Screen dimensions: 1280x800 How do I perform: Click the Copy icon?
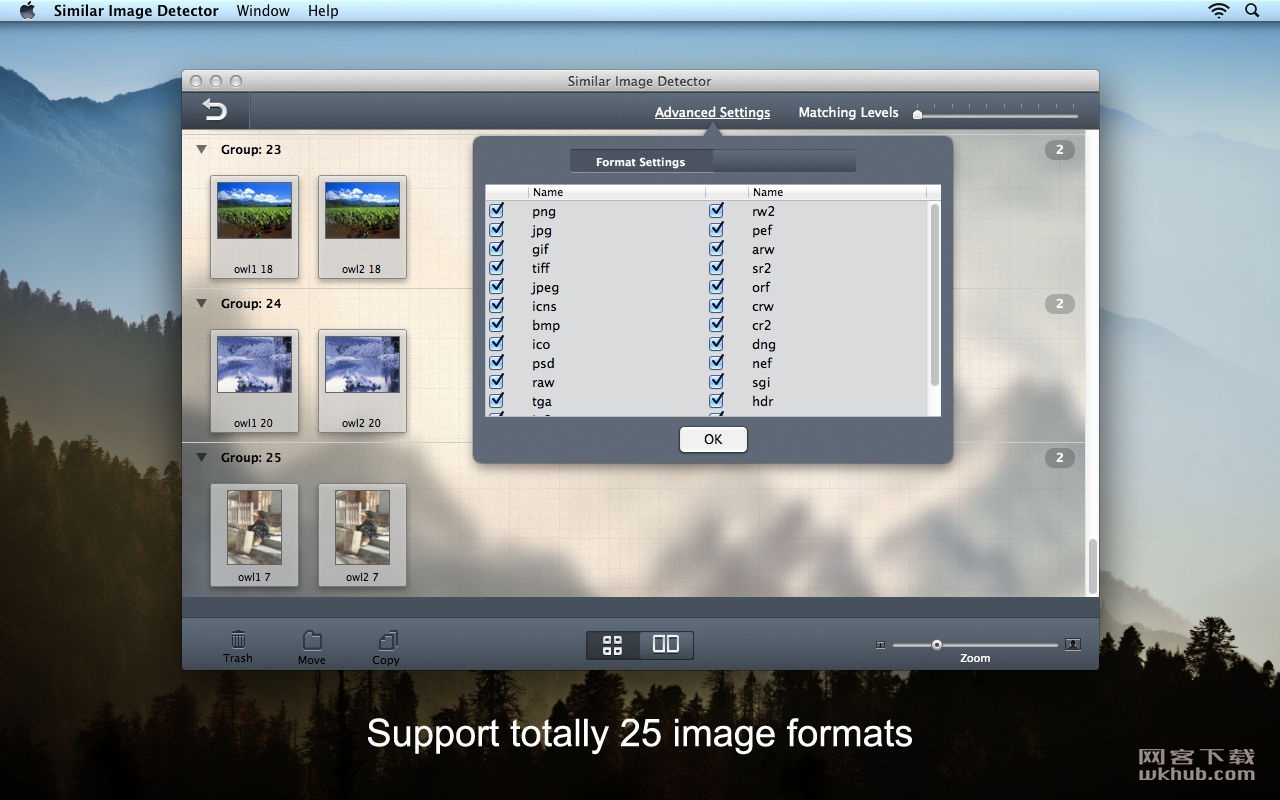[387, 640]
